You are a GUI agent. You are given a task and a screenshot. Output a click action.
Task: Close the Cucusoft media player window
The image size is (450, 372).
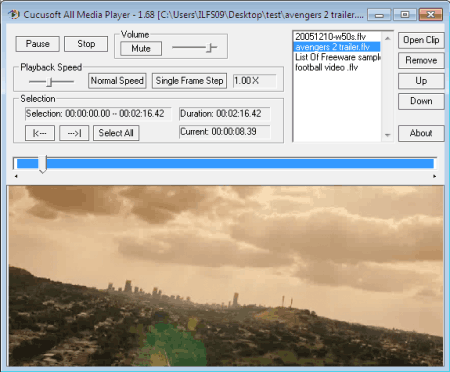pyautogui.click(x=431, y=15)
